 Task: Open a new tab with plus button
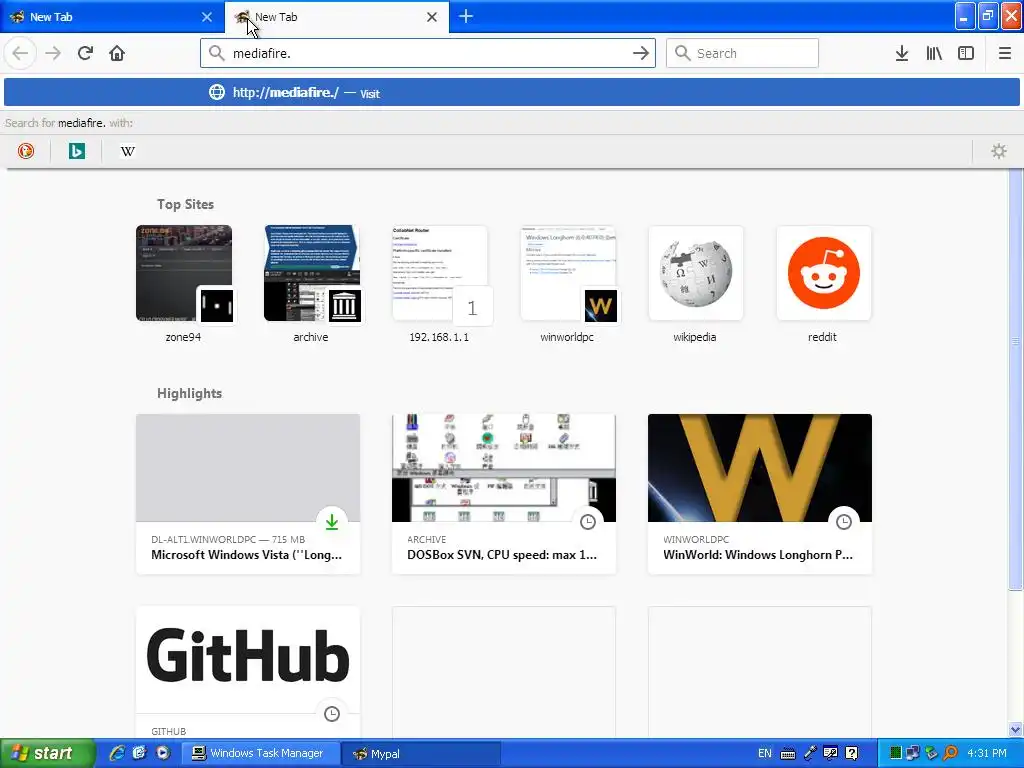(x=466, y=16)
